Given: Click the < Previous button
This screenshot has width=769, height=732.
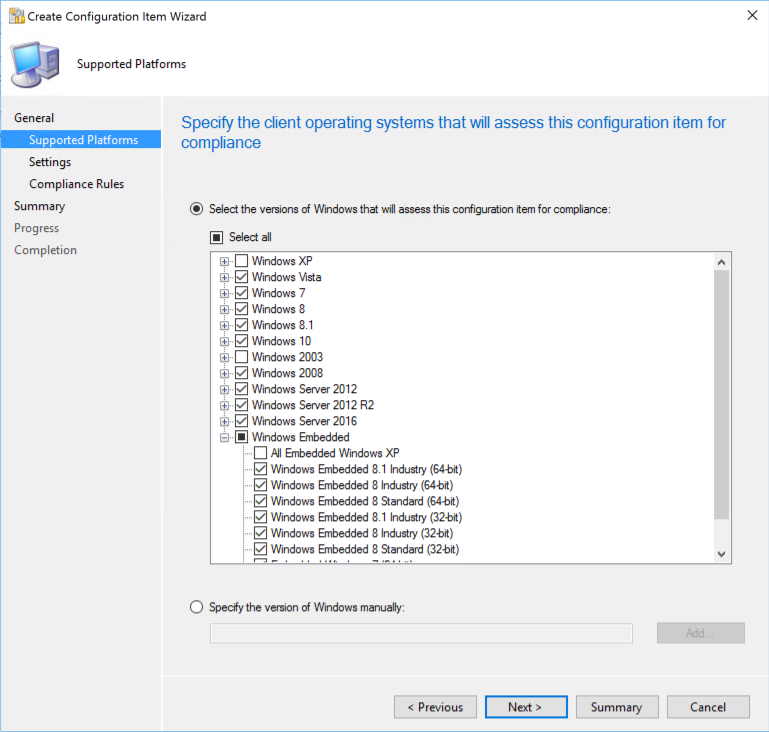Looking at the screenshot, I should (435, 707).
